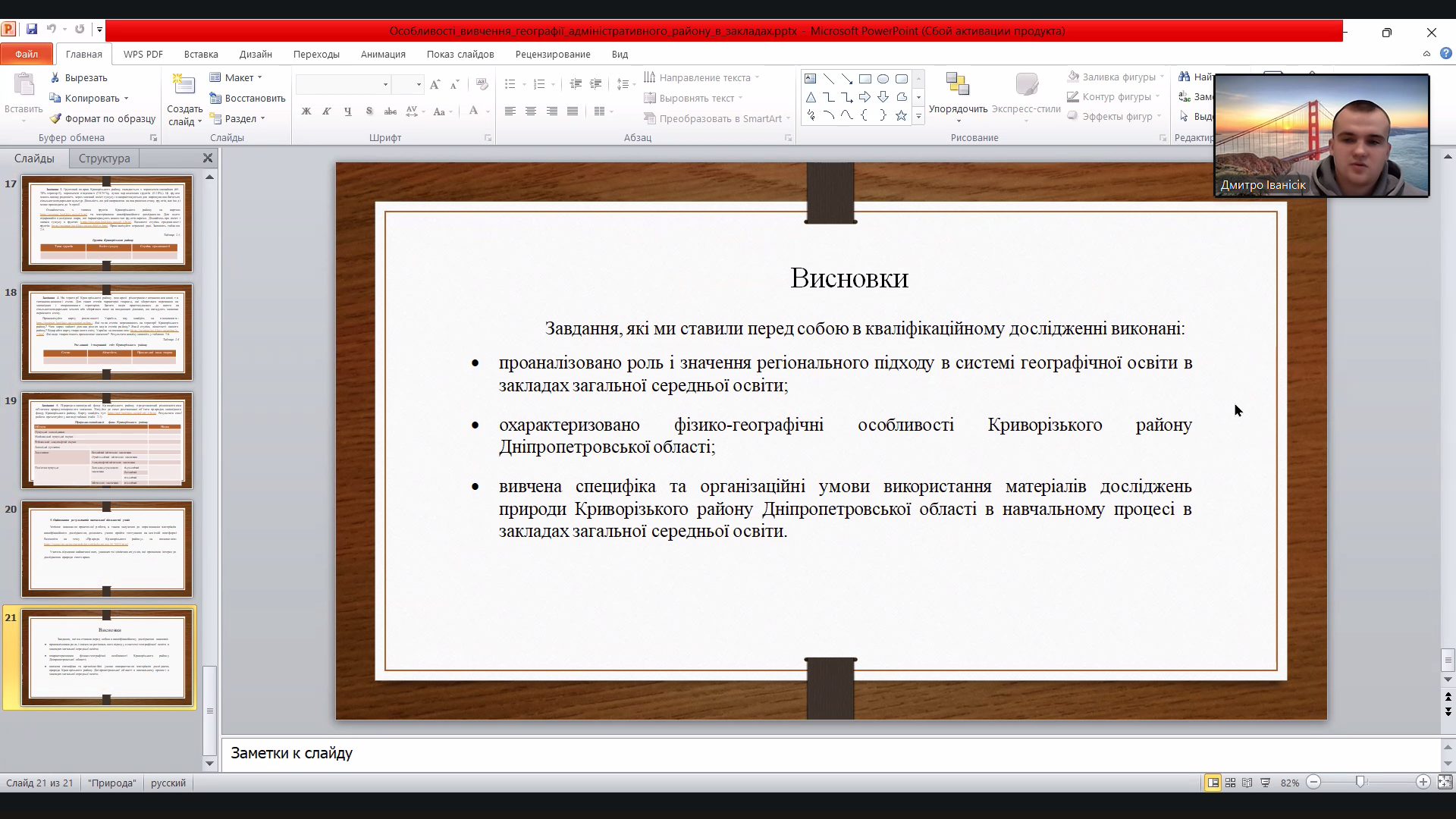Toggle bold (Ж) formatting
The image size is (1456, 819).
point(306,111)
